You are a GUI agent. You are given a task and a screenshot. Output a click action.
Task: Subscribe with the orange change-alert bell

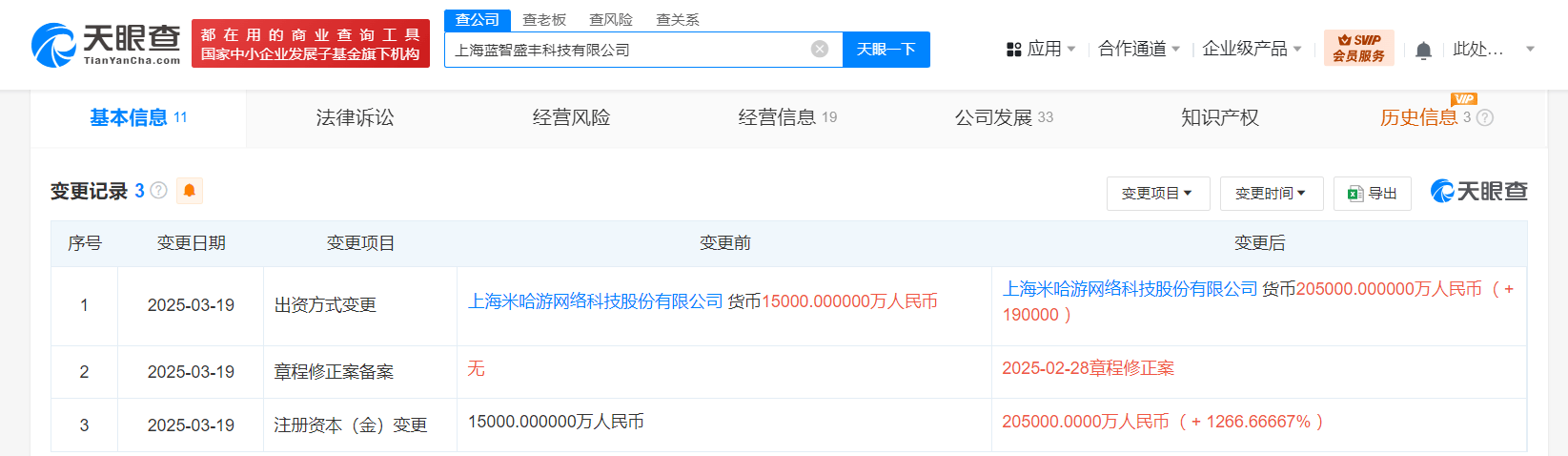(x=190, y=191)
